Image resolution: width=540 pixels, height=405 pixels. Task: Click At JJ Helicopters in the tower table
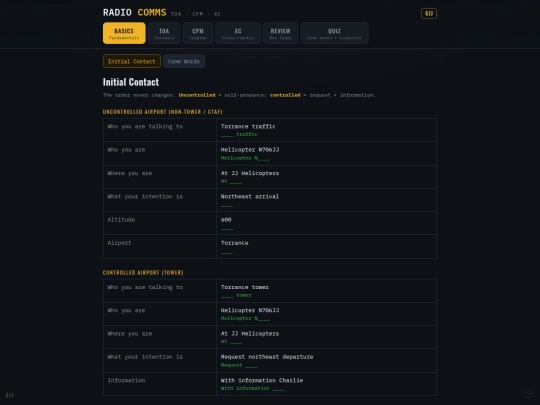tap(250, 334)
